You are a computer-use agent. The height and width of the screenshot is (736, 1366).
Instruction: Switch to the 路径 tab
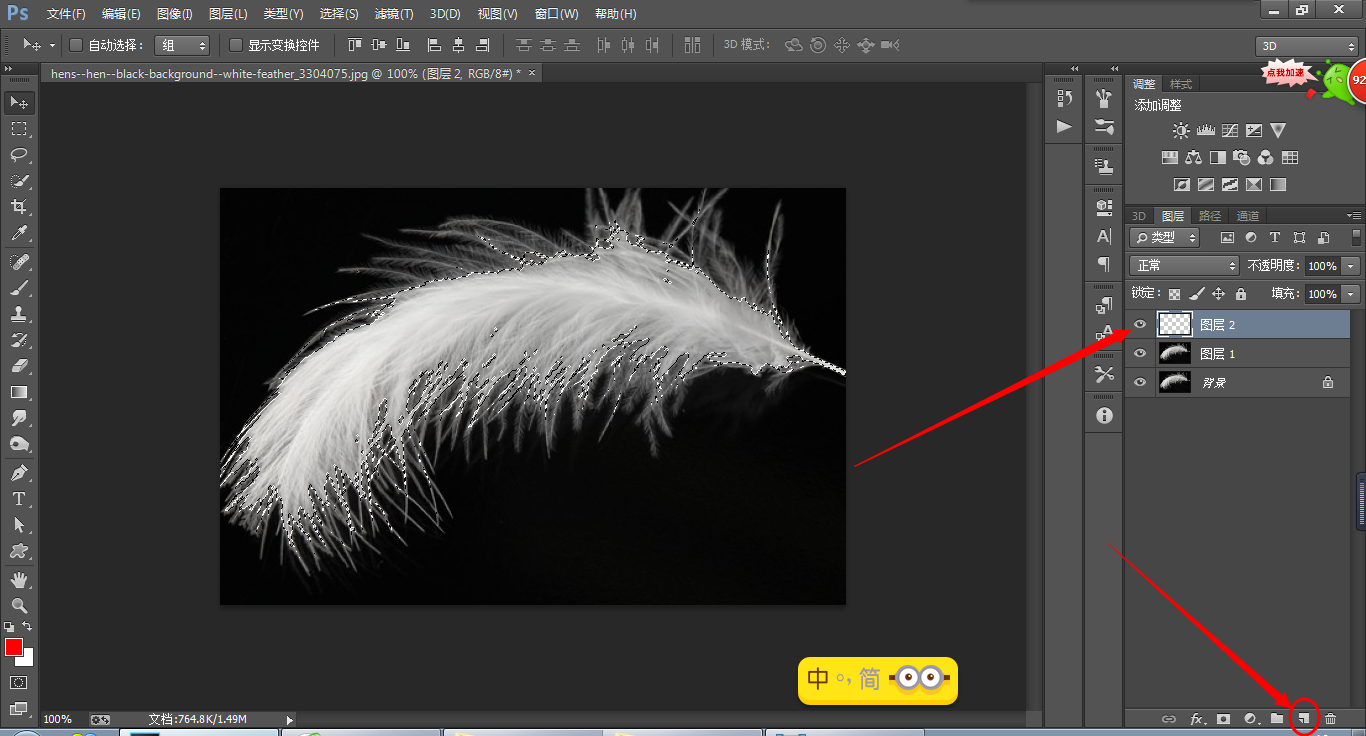coord(1210,215)
